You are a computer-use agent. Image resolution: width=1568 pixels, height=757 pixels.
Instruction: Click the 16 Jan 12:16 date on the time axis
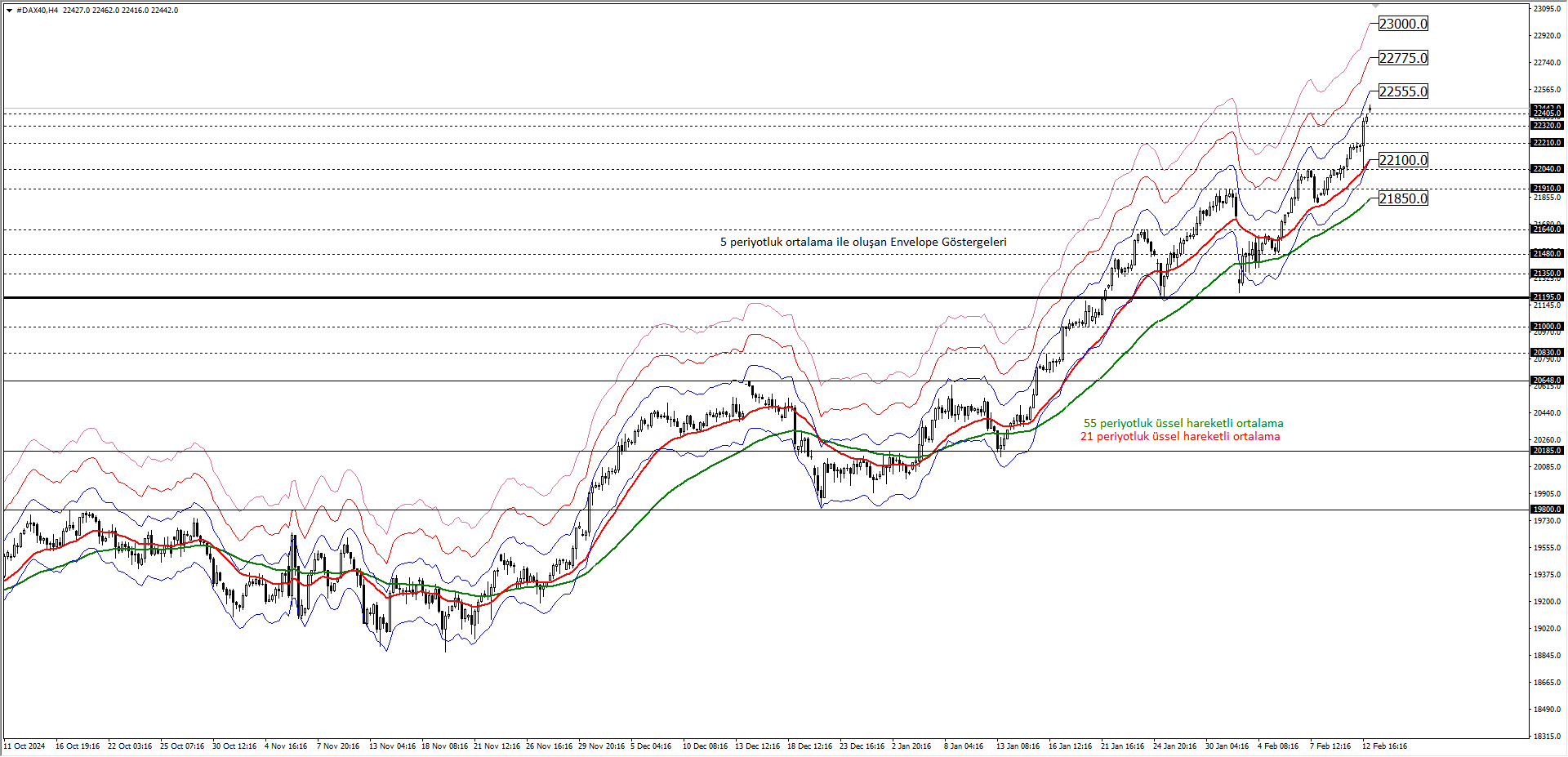pos(1070,746)
